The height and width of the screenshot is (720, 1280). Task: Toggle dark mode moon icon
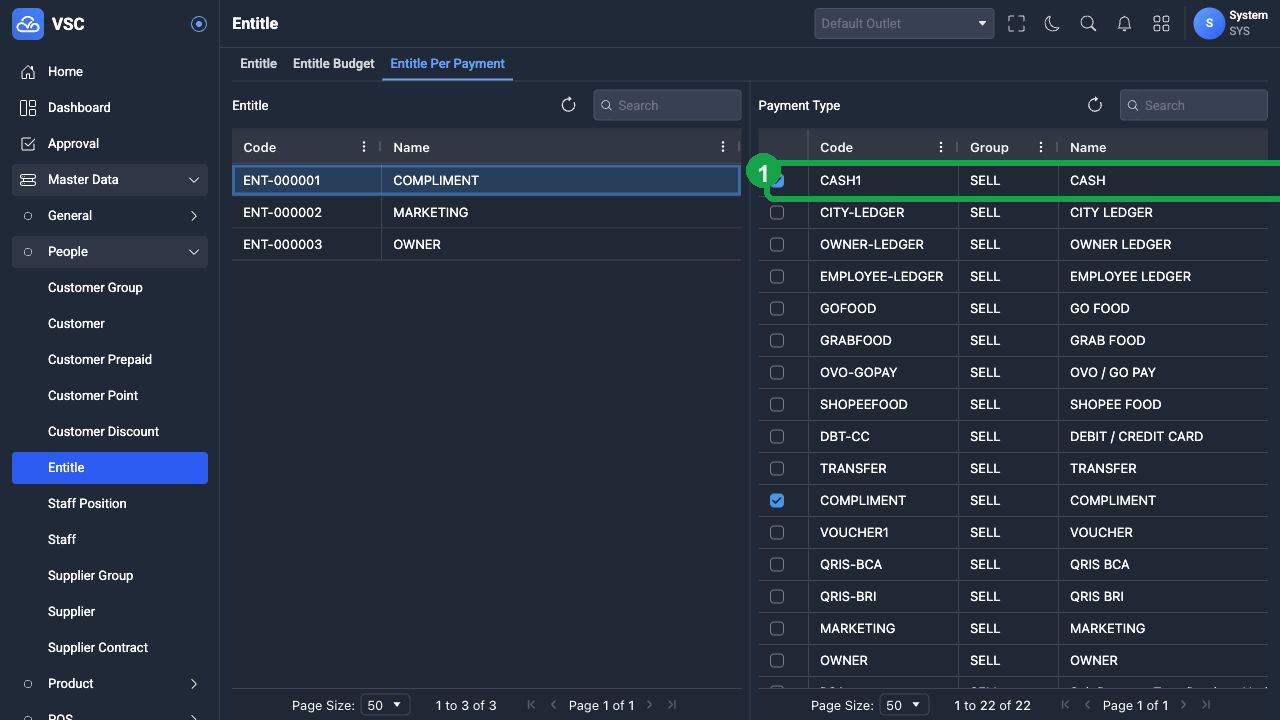[1052, 24]
